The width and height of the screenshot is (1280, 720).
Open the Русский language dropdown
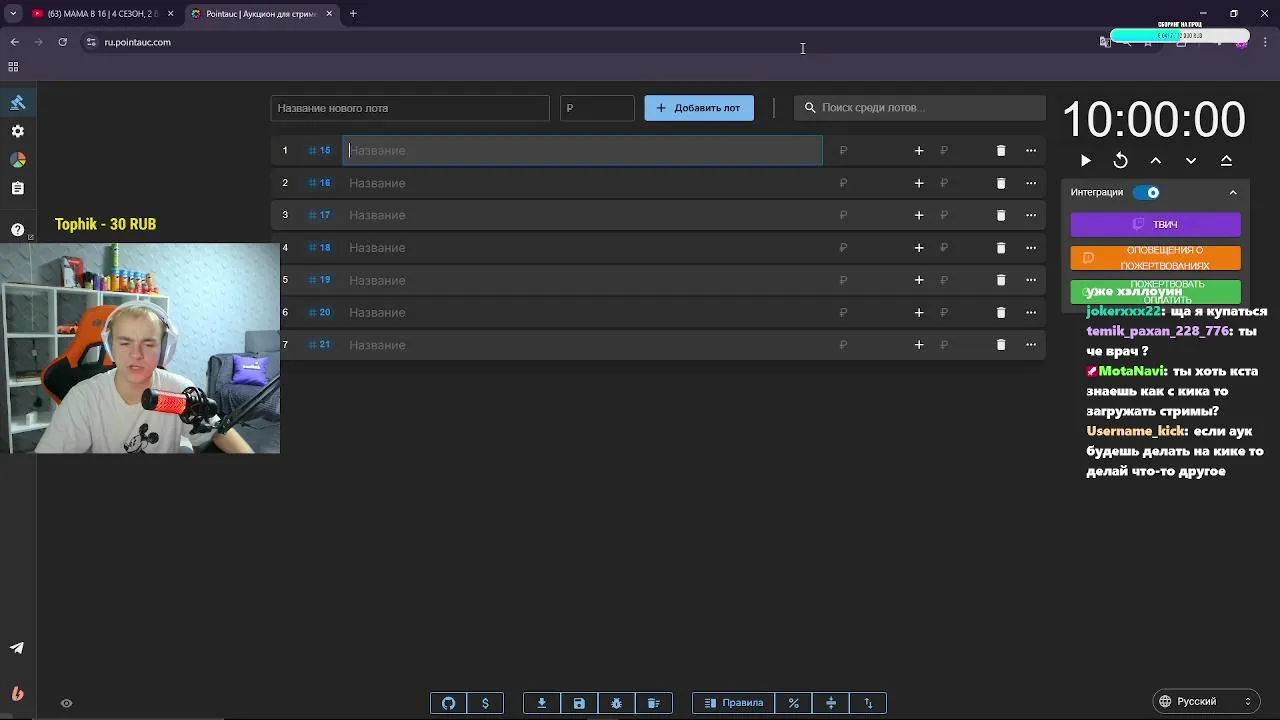tap(1206, 701)
